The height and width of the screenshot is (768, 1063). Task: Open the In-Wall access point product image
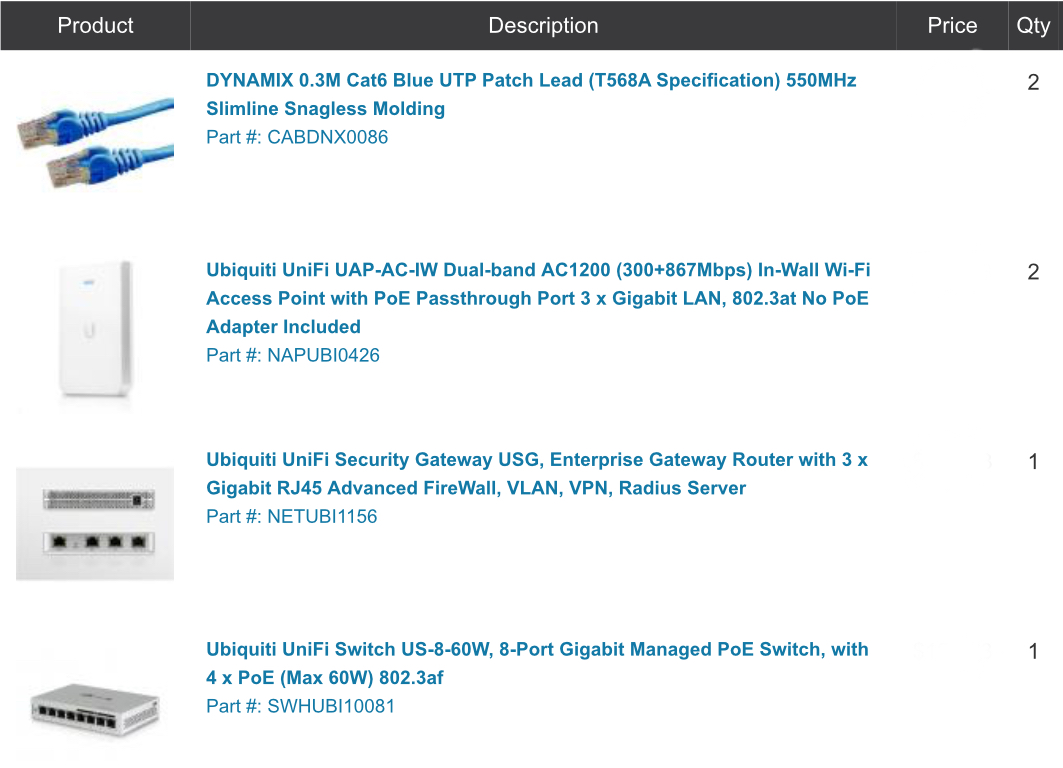click(x=95, y=332)
